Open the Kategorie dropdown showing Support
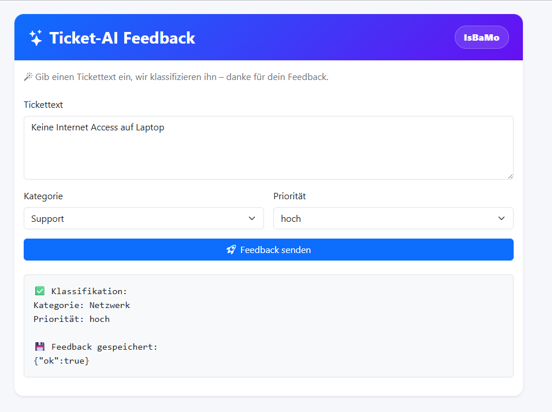The height and width of the screenshot is (412, 552). click(144, 218)
